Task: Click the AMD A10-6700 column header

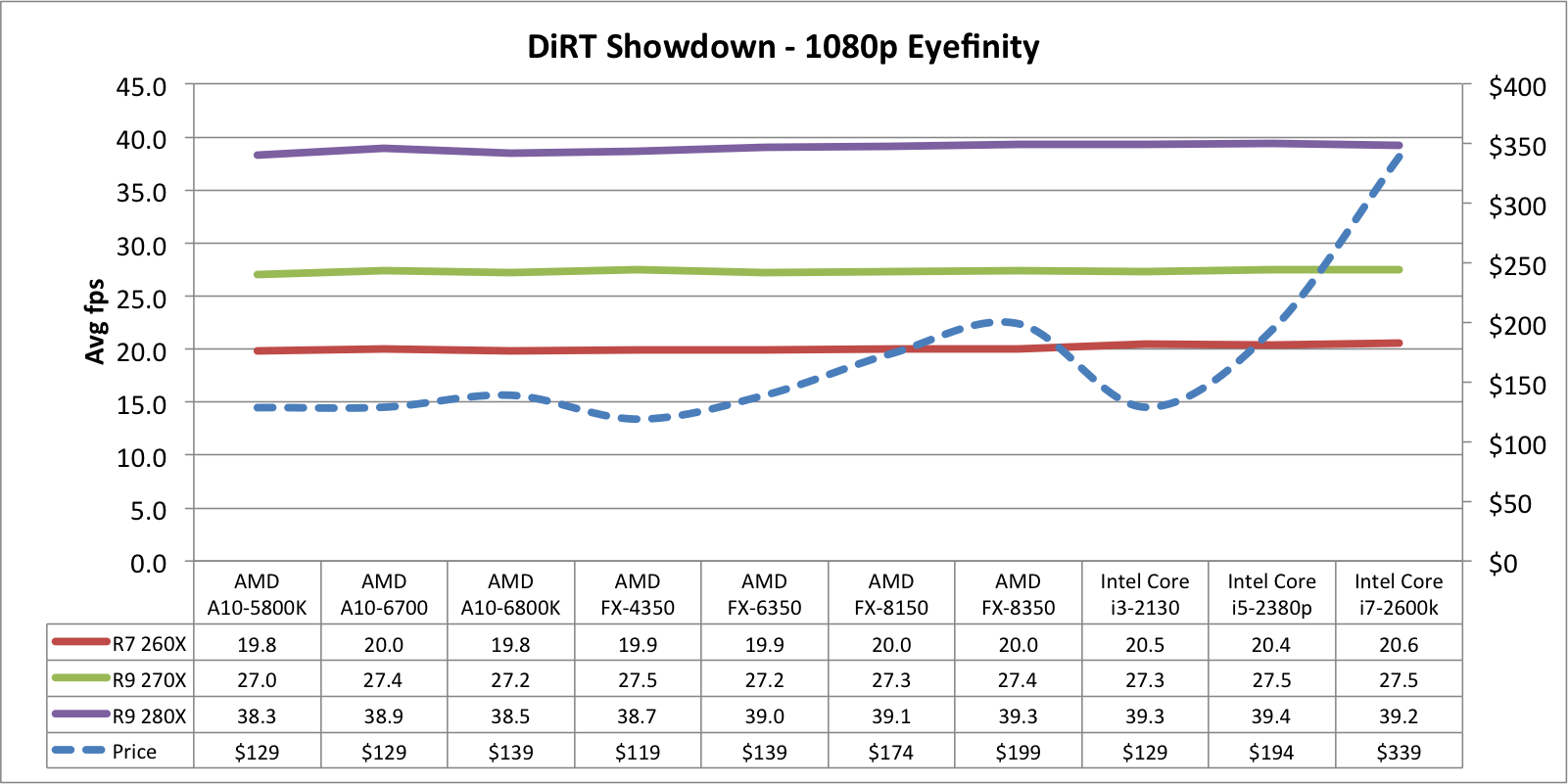Action: click(x=384, y=594)
